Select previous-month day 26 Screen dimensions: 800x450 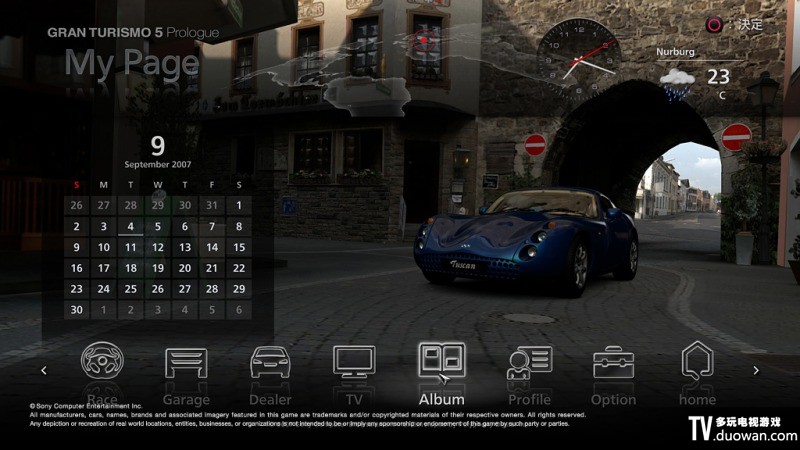click(x=77, y=206)
